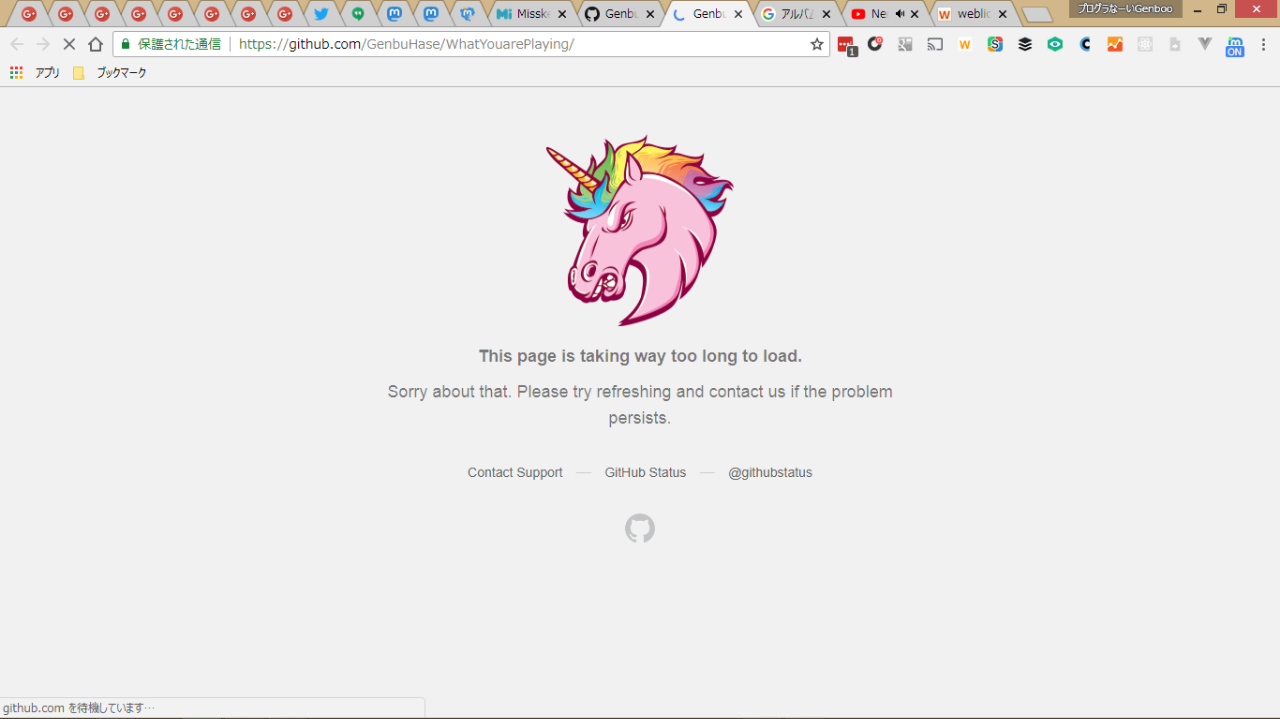Close the currently loading Genbu tab
Image resolution: width=1280 pixels, height=719 pixels.
point(738,14)
